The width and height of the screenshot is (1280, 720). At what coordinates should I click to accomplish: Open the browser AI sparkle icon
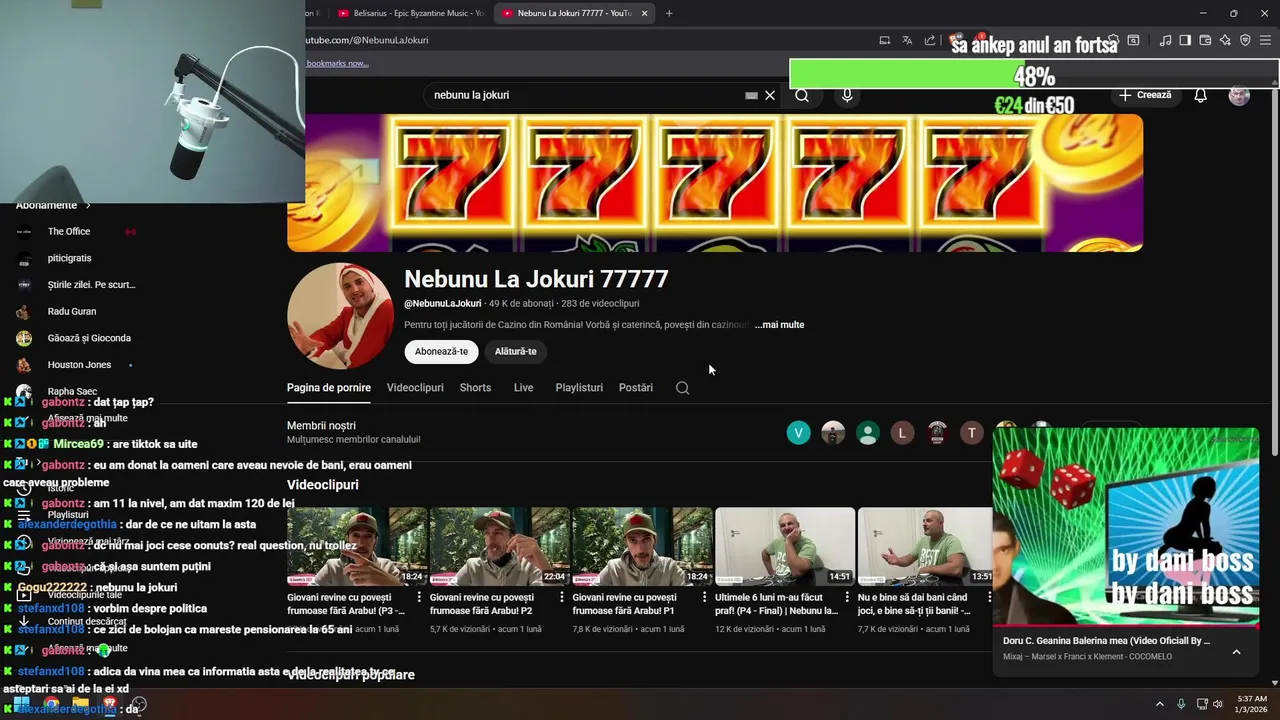[1225, 40]
